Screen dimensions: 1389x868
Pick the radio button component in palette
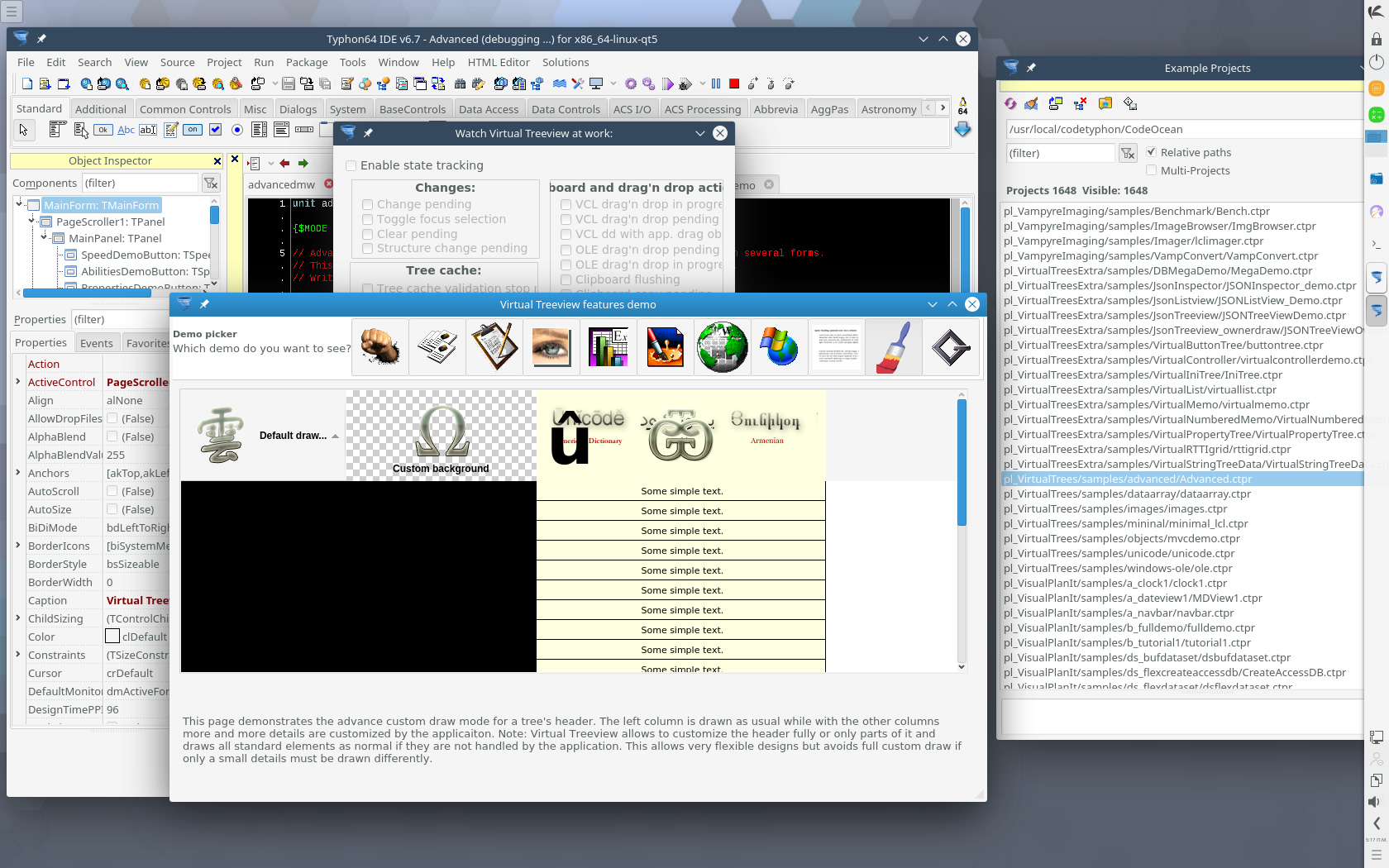tap(237, 130)
